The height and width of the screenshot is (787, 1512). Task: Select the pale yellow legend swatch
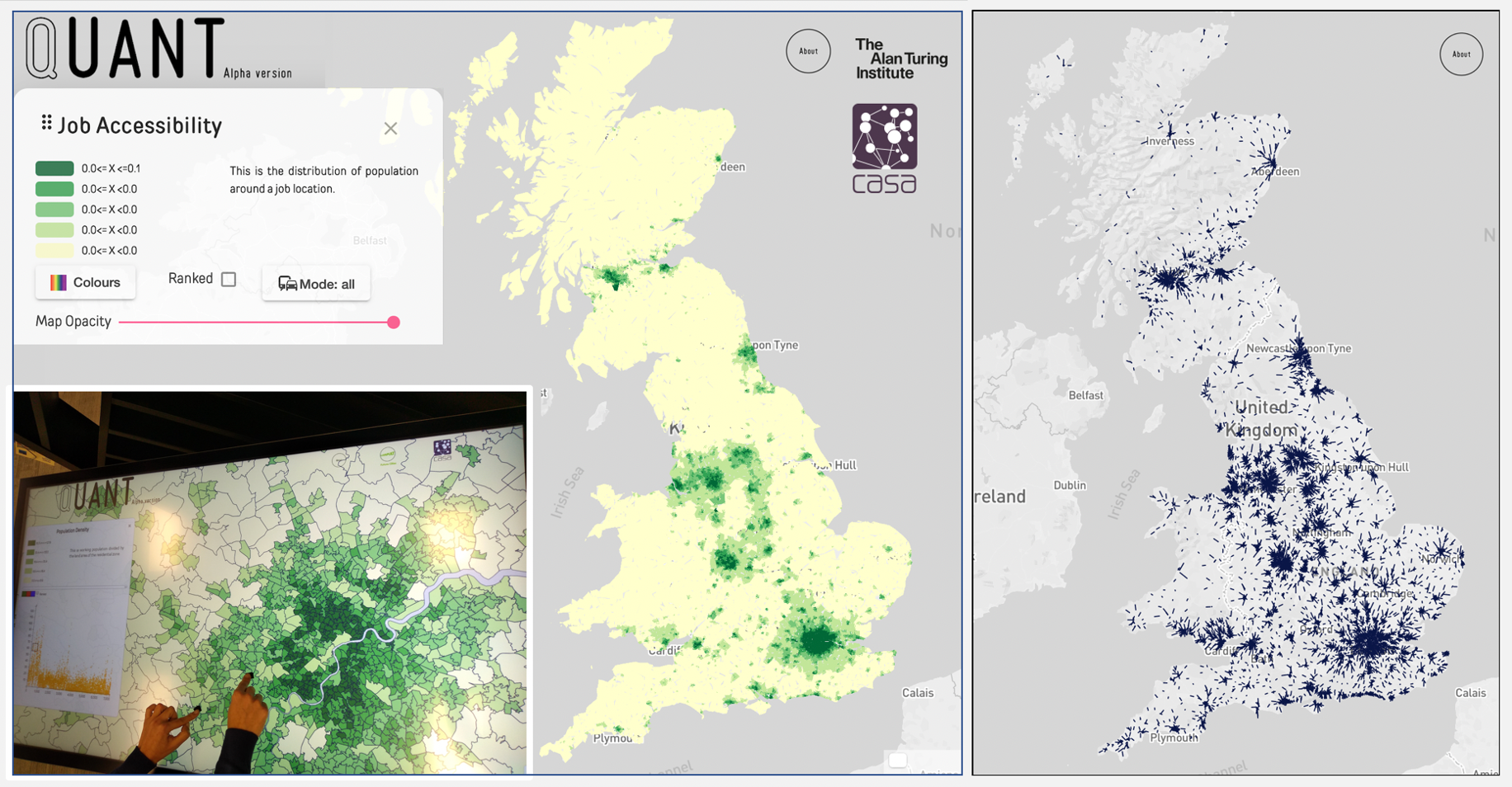(54, 251)
